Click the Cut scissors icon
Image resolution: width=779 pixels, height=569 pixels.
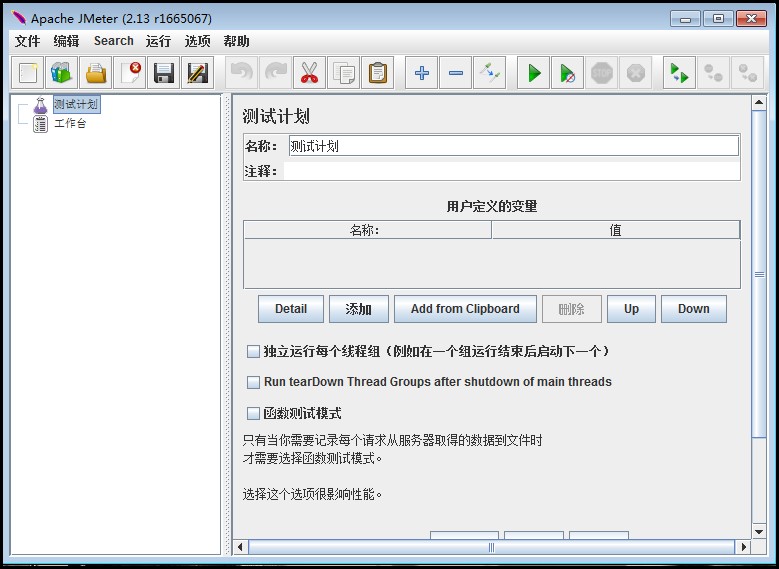coord(309,73)
